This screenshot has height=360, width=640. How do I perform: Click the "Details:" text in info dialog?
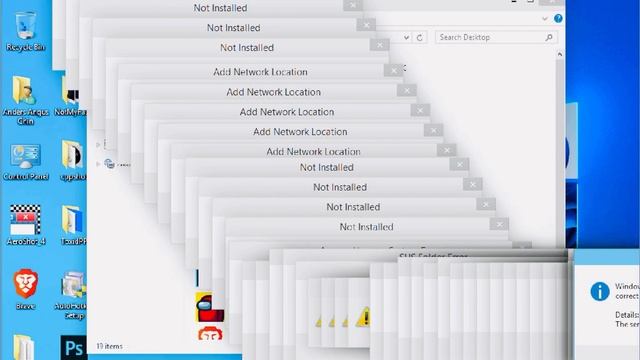627,315
